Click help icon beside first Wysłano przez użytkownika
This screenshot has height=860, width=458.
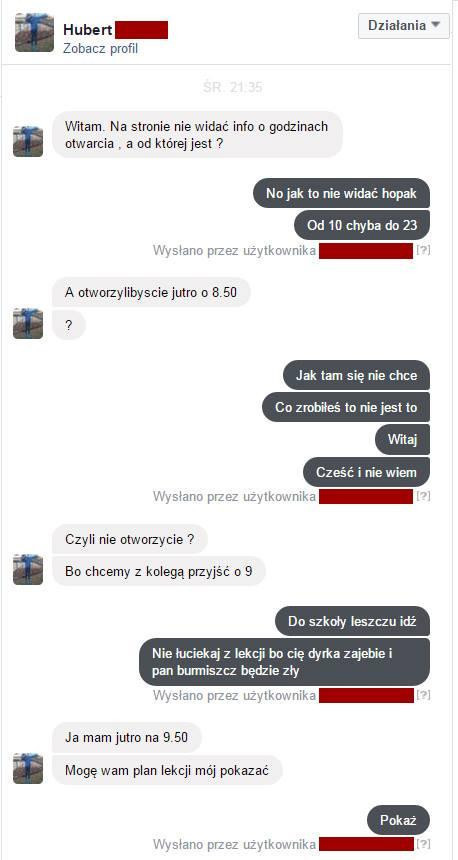423,251
